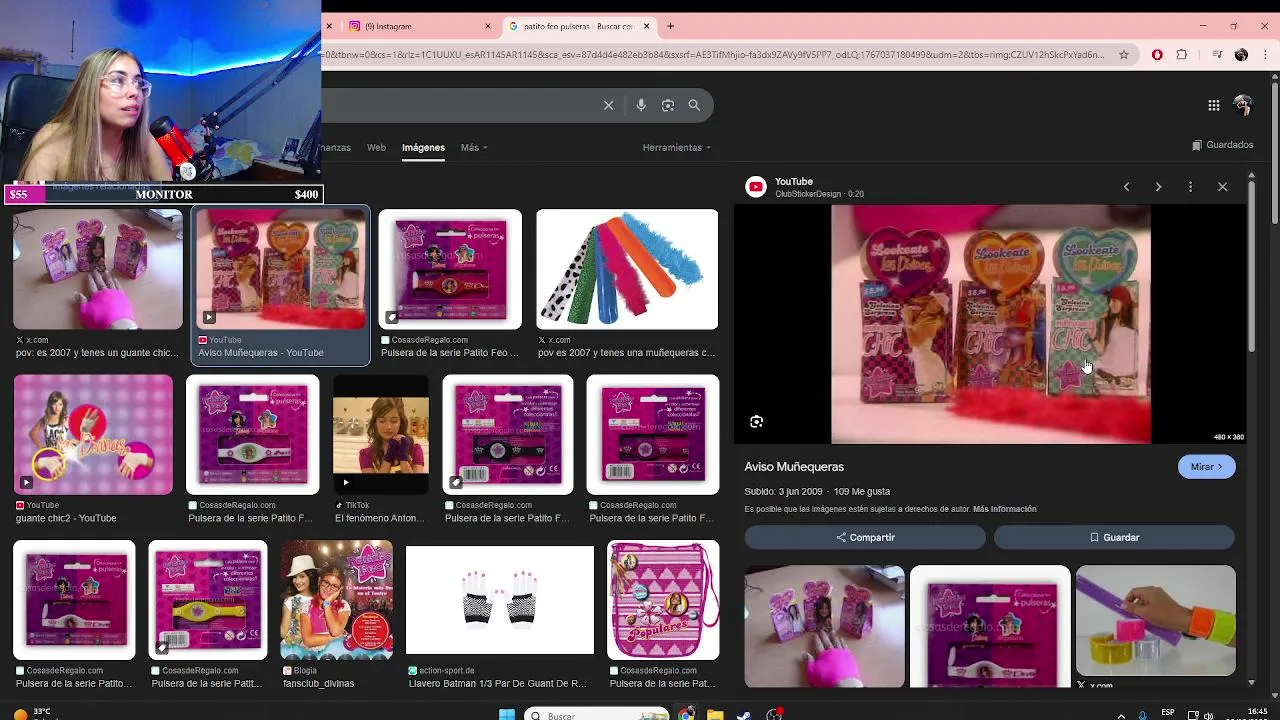Bookmark this page with the star icon
Image resolution: width=1280 pixels, height=720 pixels.
(1124, 55)
